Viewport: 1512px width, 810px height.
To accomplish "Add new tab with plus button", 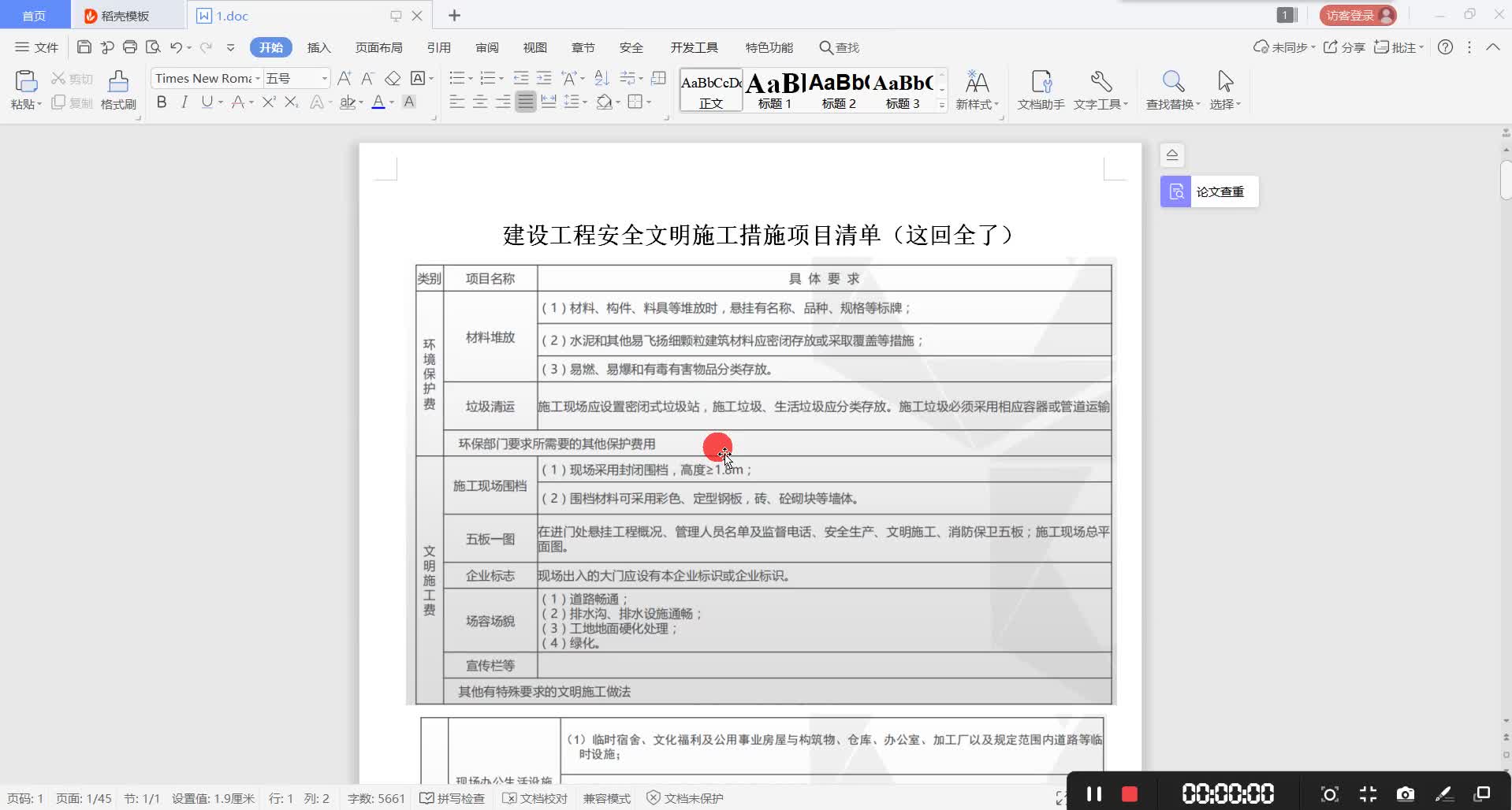I will click(x=454, y=15).
